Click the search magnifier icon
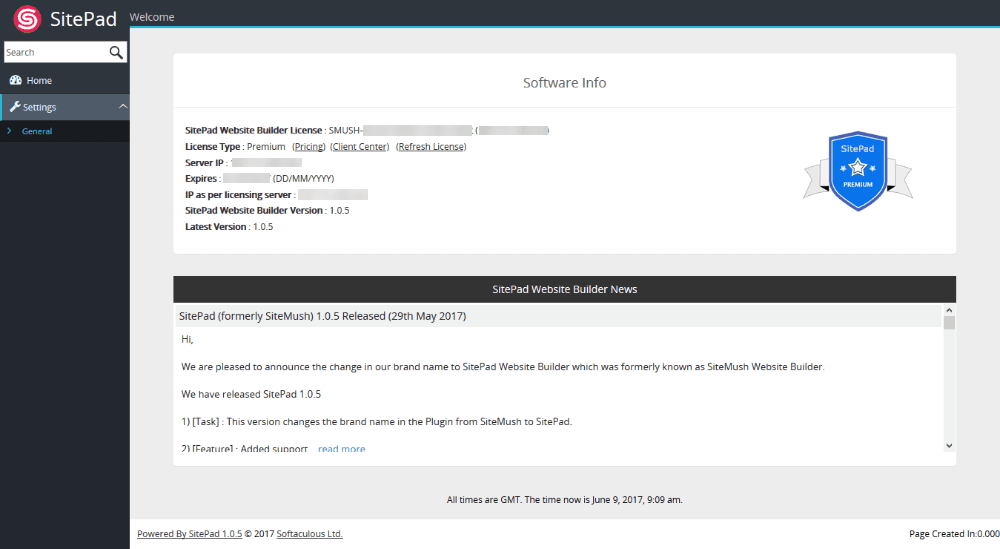1000x549 pixels. click(x=116, y=52)
